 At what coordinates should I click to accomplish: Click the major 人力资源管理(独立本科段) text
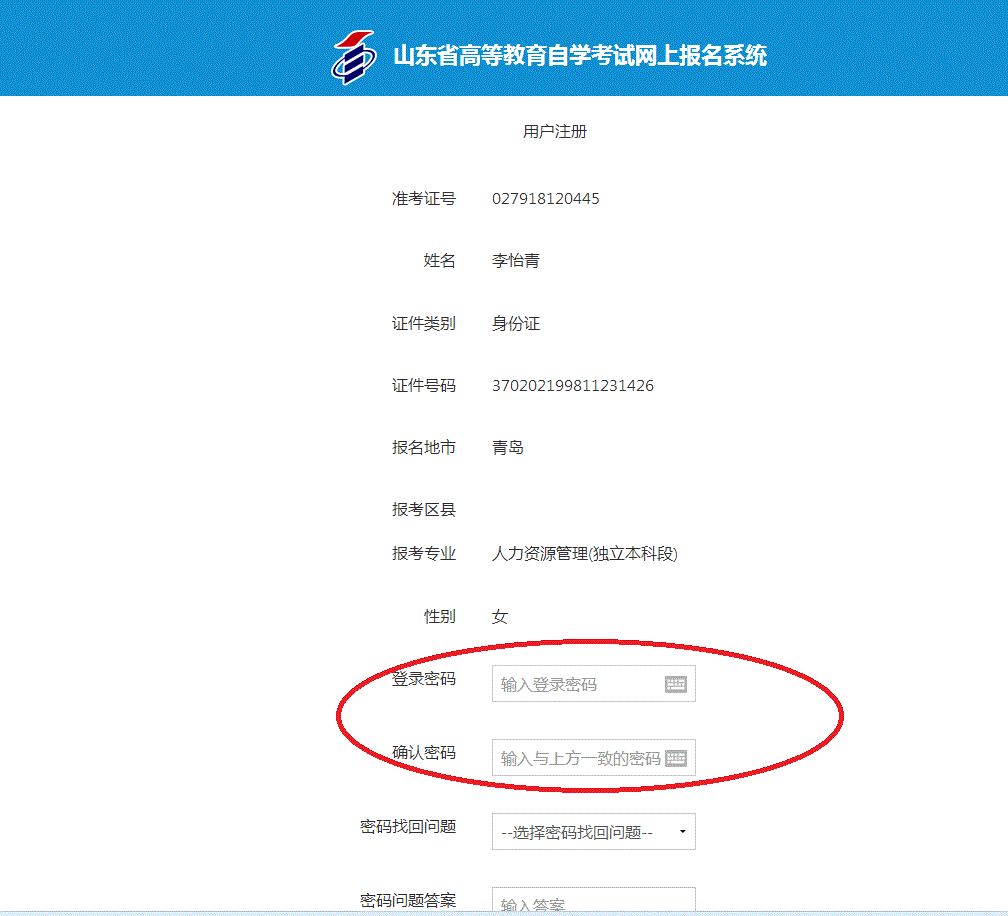tap(584, 554)
